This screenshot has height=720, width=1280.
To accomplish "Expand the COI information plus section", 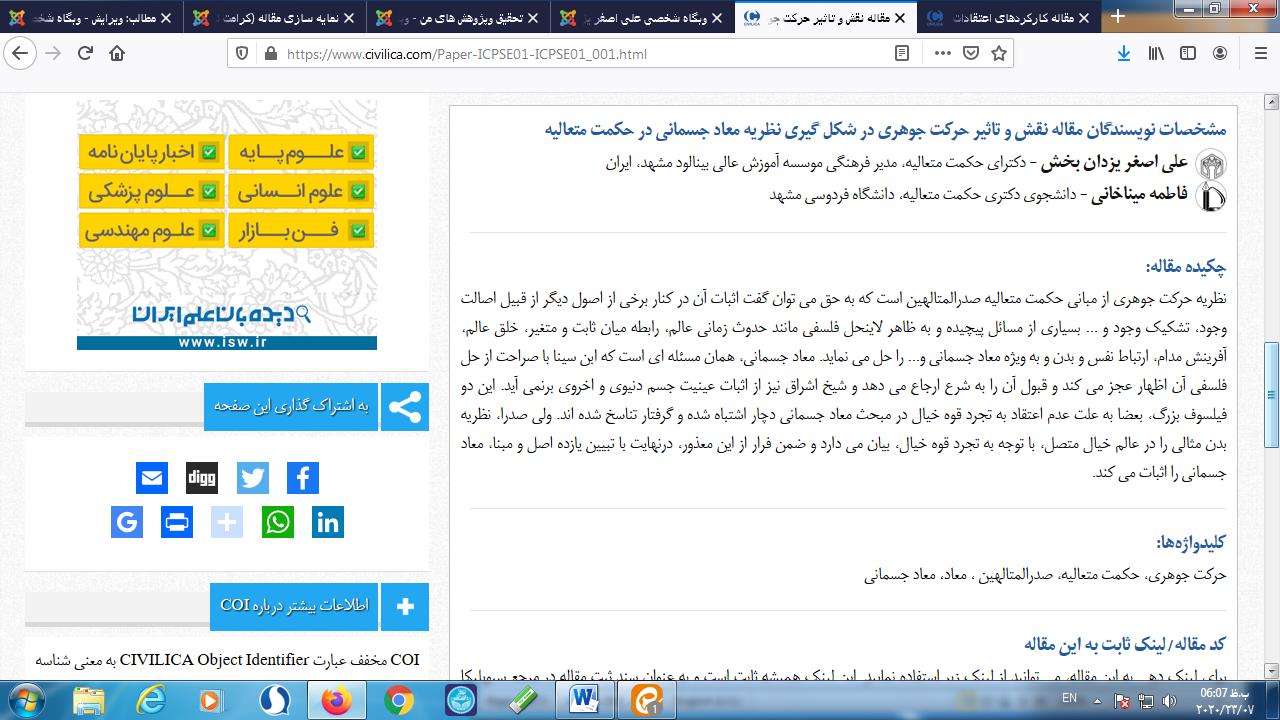I will click(x=405, y=606).
